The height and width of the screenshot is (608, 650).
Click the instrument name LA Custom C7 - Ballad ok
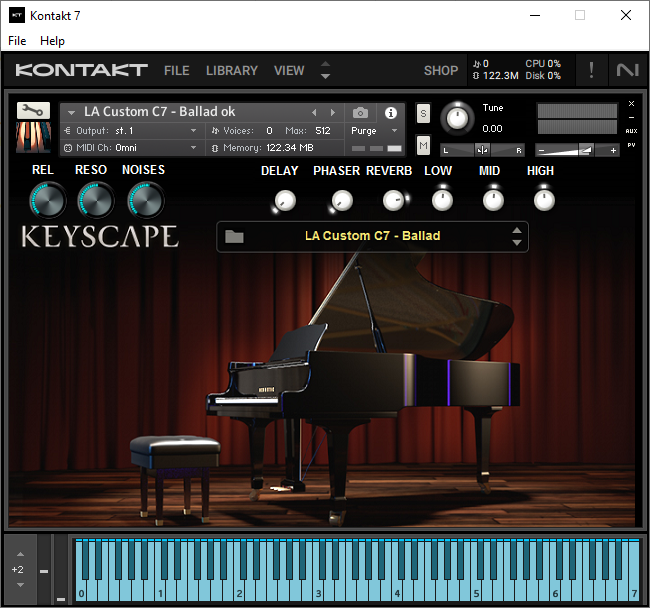tap(159, 111)
